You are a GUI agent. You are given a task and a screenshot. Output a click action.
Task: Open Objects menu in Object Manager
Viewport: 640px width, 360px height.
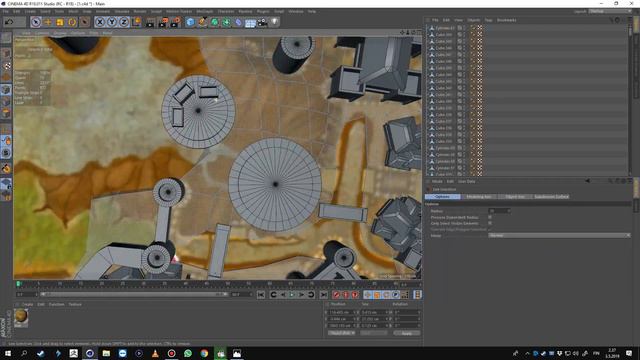tap(473, 20)
